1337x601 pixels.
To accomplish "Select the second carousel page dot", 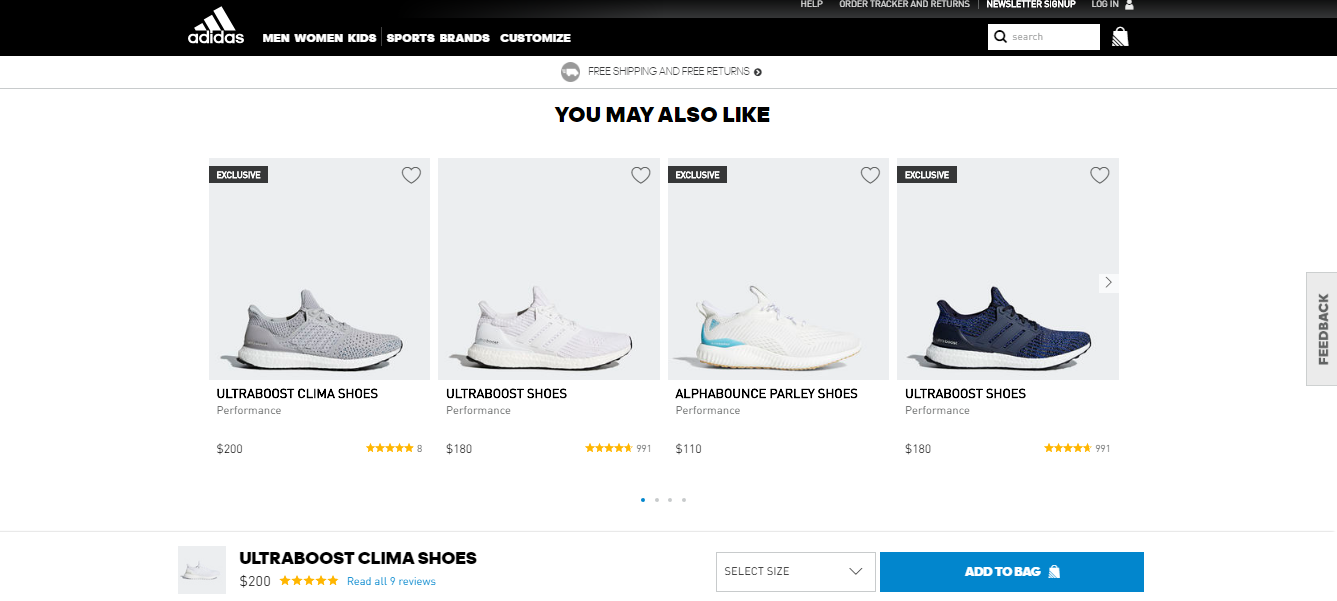I will tap(656, 499).
